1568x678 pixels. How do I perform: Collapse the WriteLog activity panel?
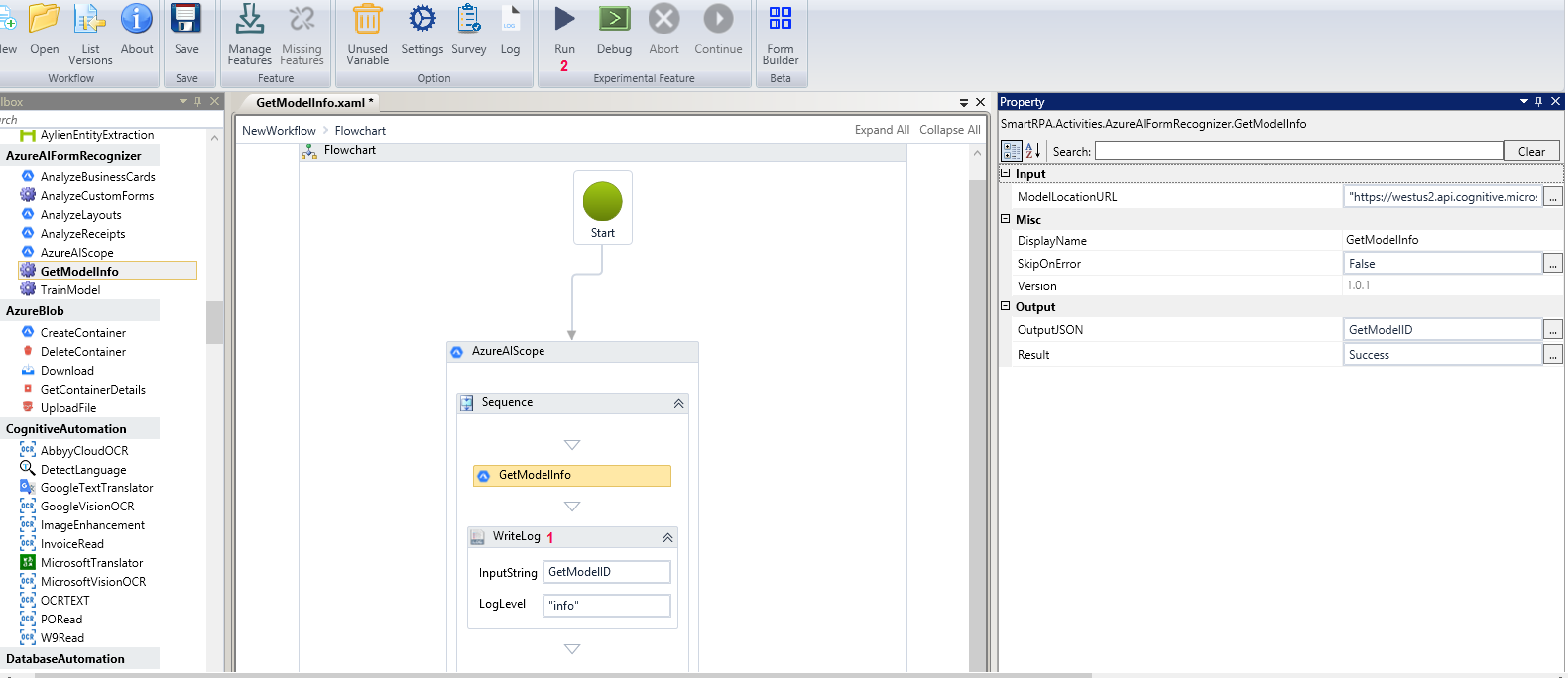click(667, 537)
